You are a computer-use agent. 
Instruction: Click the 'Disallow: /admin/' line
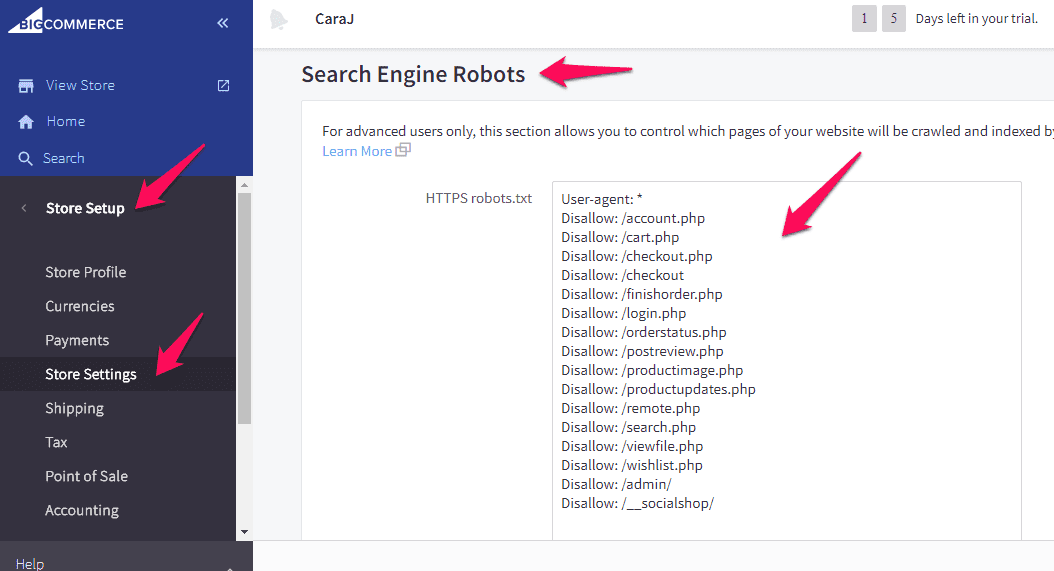[x=616, y=484]
